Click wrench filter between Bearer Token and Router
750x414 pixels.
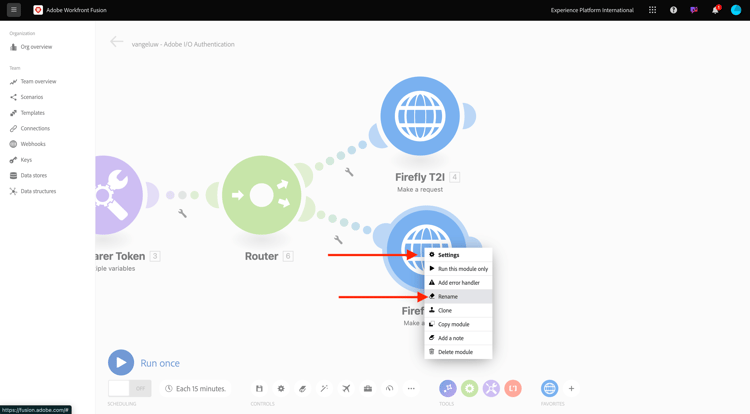coord(182,213)
